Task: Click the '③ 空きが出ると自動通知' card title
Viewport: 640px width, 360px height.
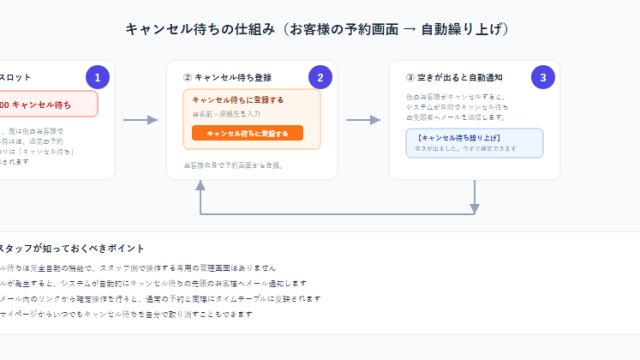Action: tap(454, 78)
